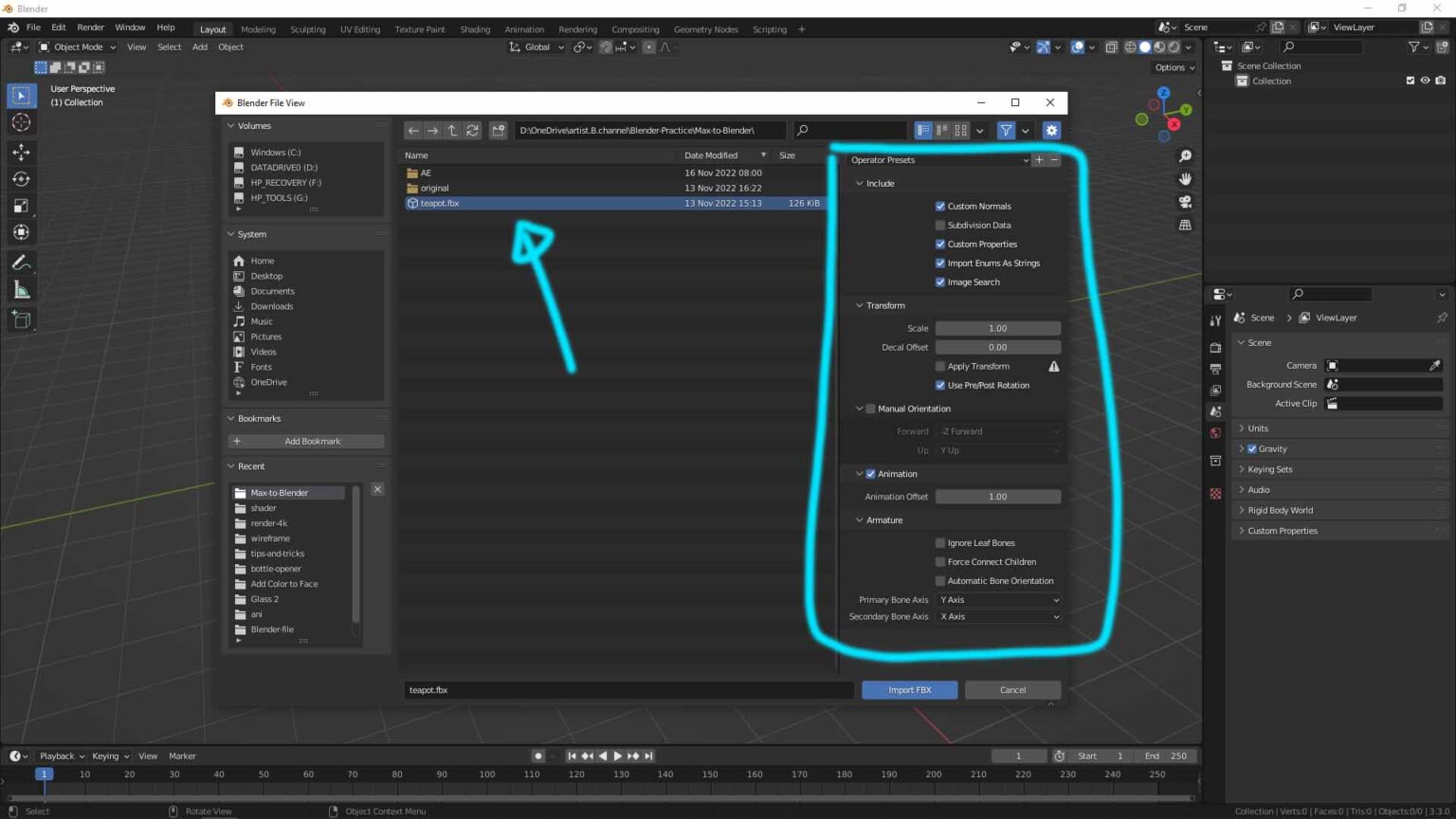Adjust Animation Offset slider

[998, 497]
